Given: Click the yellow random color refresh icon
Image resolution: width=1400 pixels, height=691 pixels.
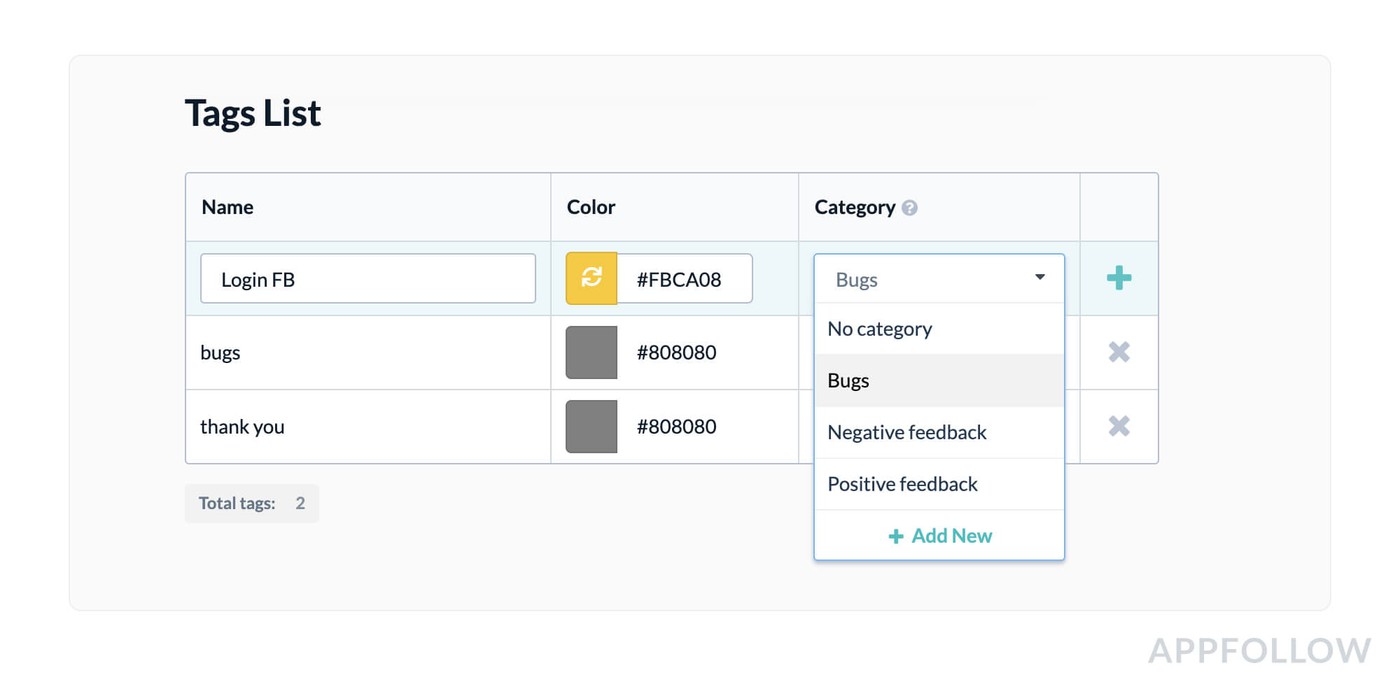Looking at the screenshot, I should (x=591, y=278).
